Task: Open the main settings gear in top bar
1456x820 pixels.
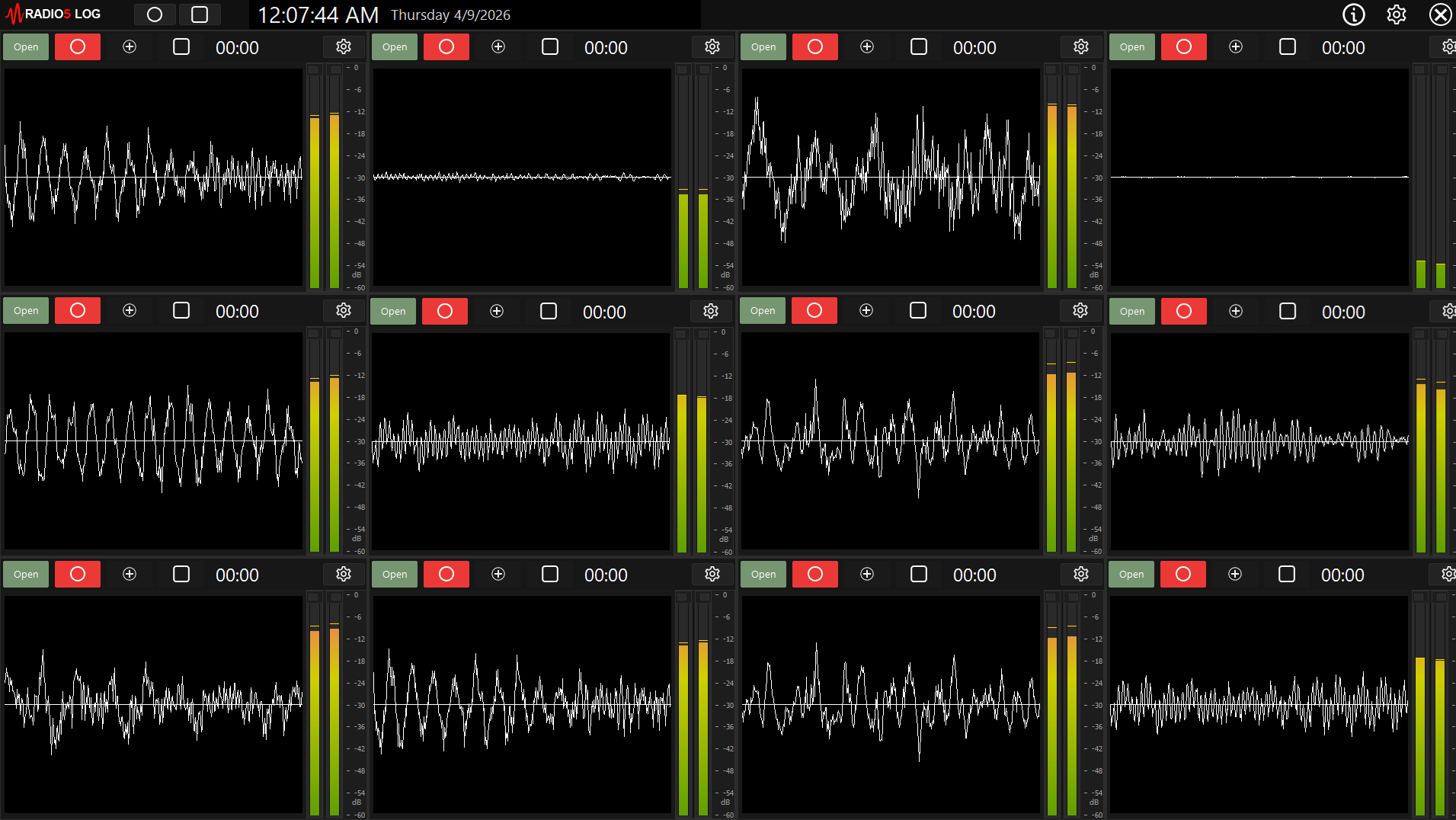Action: [1396, 14]
